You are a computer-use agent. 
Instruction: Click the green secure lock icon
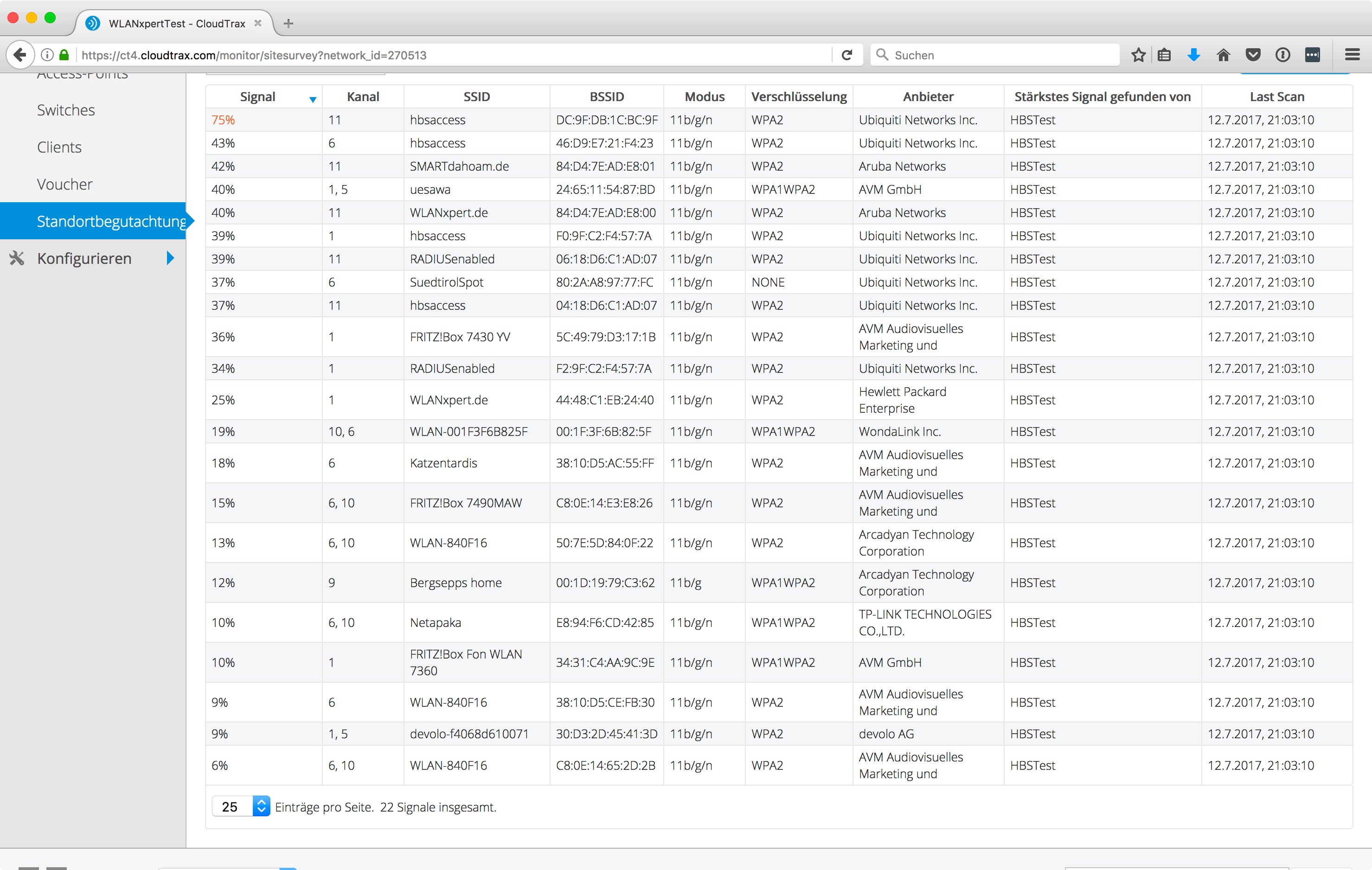pos(64,55)
